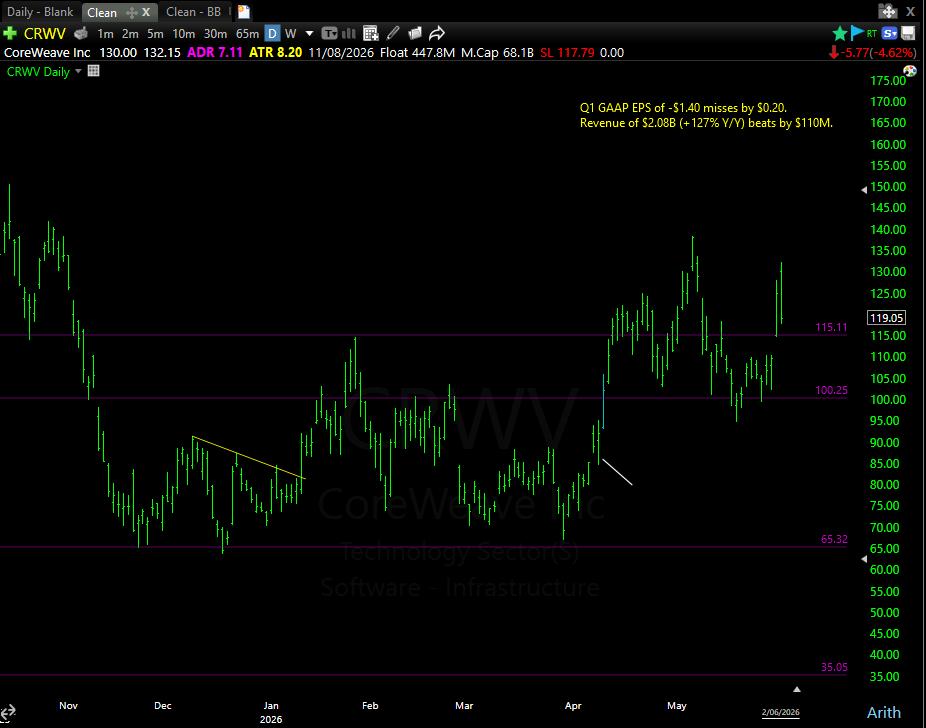Screen dimensions: 926x728
Task: Click the white trendline drawn in April
Action: click(x=617, y=472)
